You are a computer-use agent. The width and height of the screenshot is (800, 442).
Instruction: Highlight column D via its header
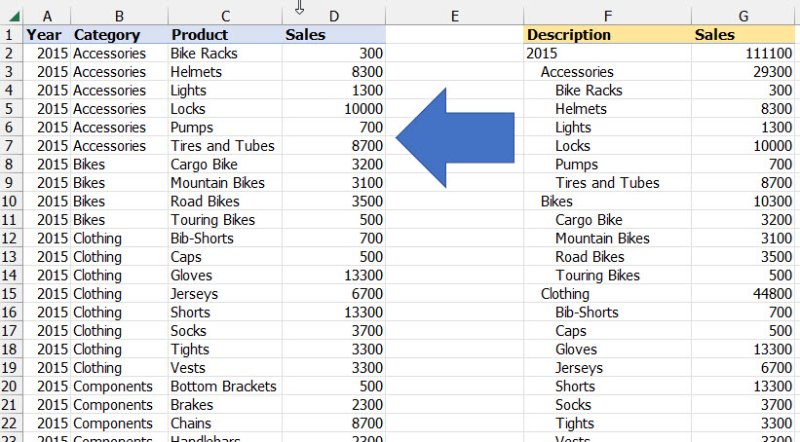[x=333, y=15]
